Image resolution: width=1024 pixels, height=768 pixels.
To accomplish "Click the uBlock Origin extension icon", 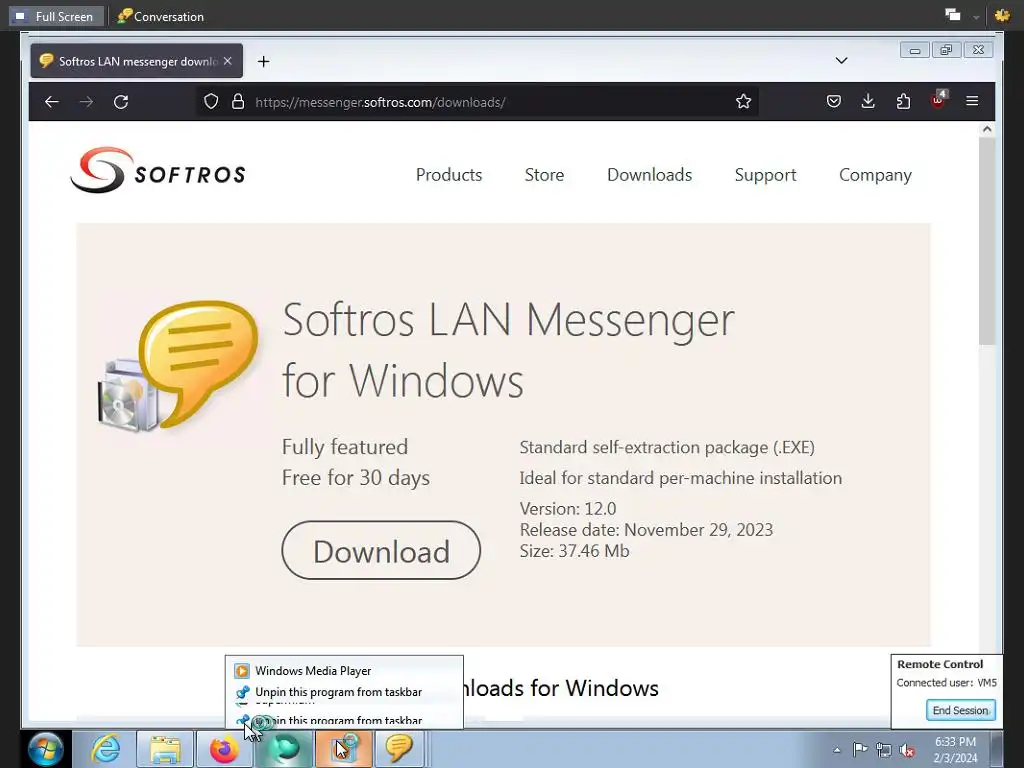I will [938, 100].
